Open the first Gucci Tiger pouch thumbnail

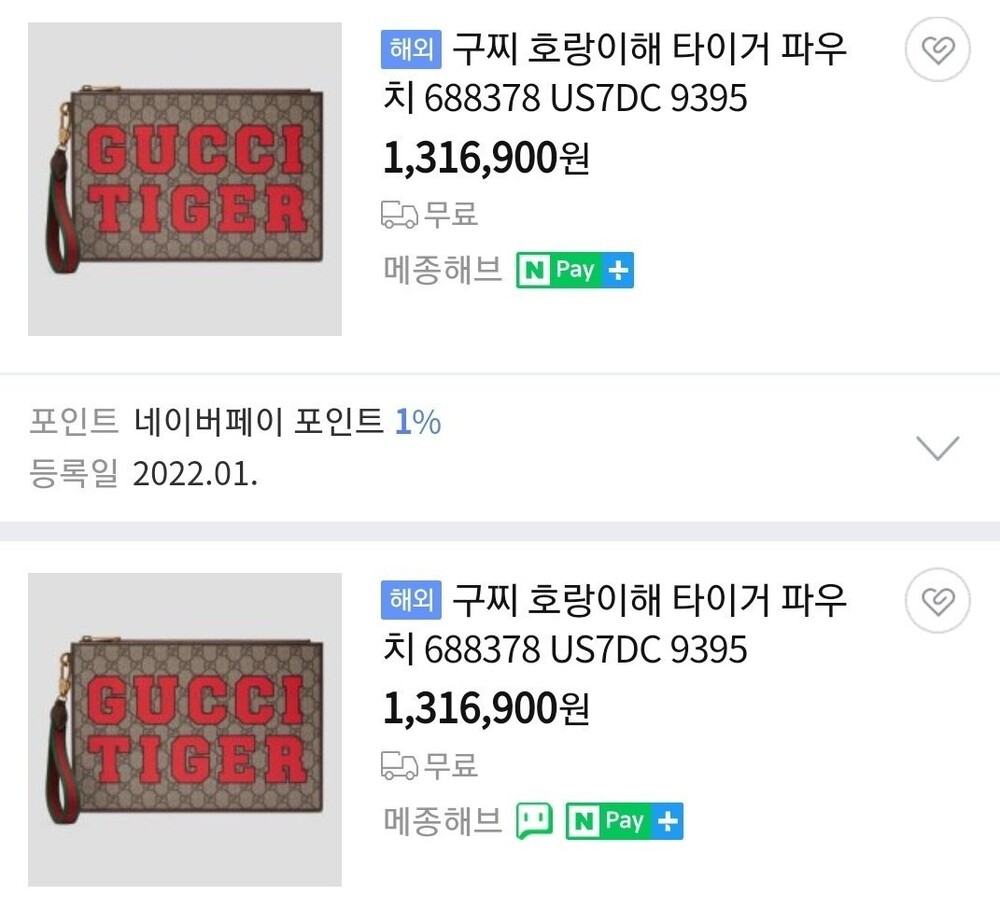click(185, 179)
